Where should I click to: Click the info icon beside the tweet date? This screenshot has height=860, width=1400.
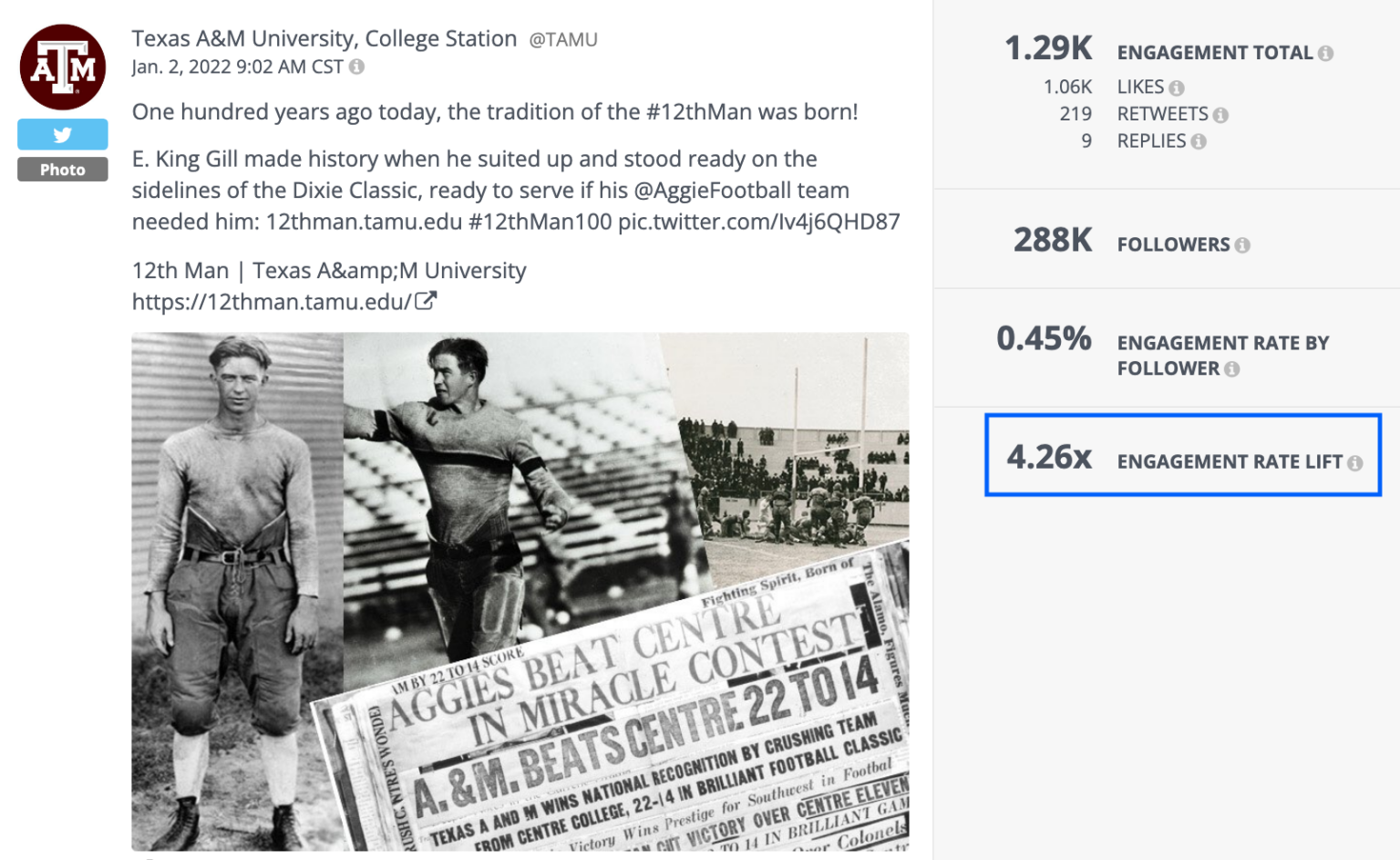356,67
